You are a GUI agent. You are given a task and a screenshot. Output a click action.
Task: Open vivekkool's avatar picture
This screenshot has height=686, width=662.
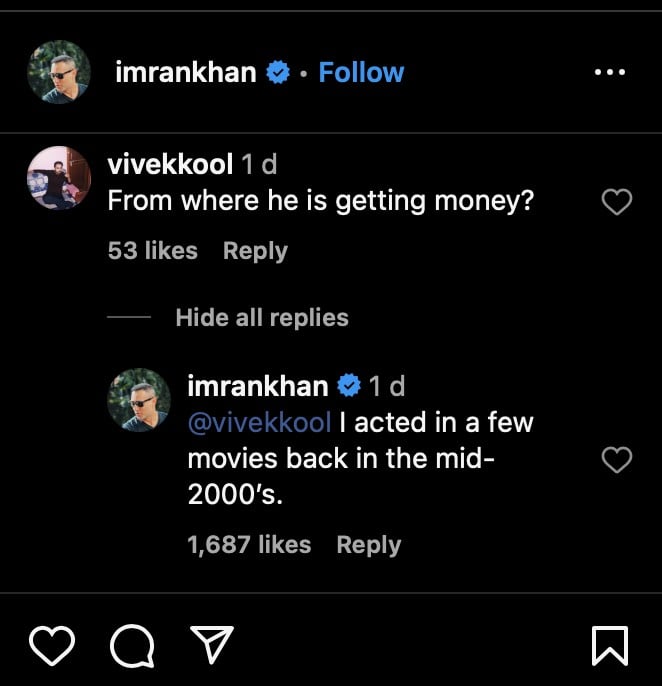coord(58,177)
